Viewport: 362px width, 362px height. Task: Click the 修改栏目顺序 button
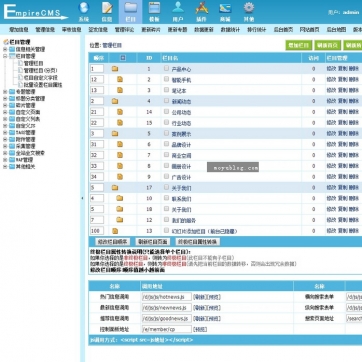pyautogui.click(x=112, y=242)
